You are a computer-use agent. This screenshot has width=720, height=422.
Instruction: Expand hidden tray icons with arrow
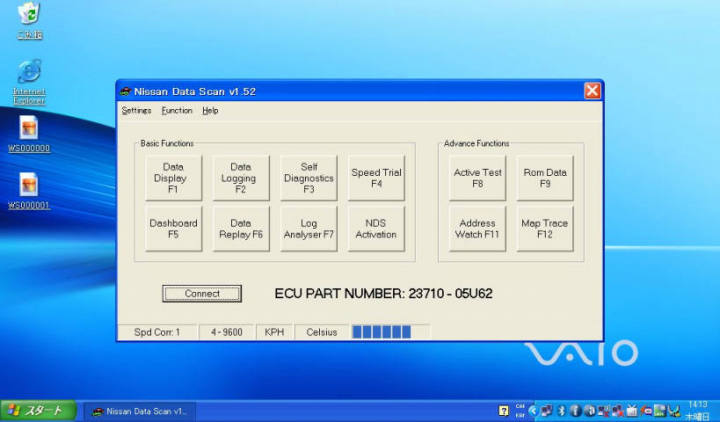click(533, 411)
